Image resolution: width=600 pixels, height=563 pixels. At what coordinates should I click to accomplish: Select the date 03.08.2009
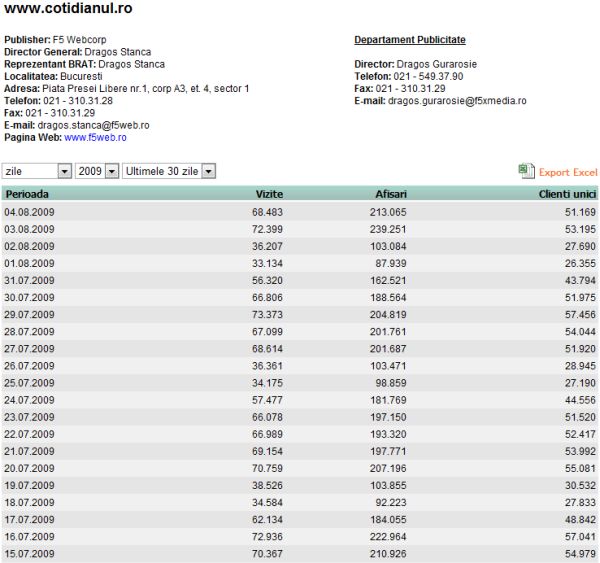(x=29, y=229)
